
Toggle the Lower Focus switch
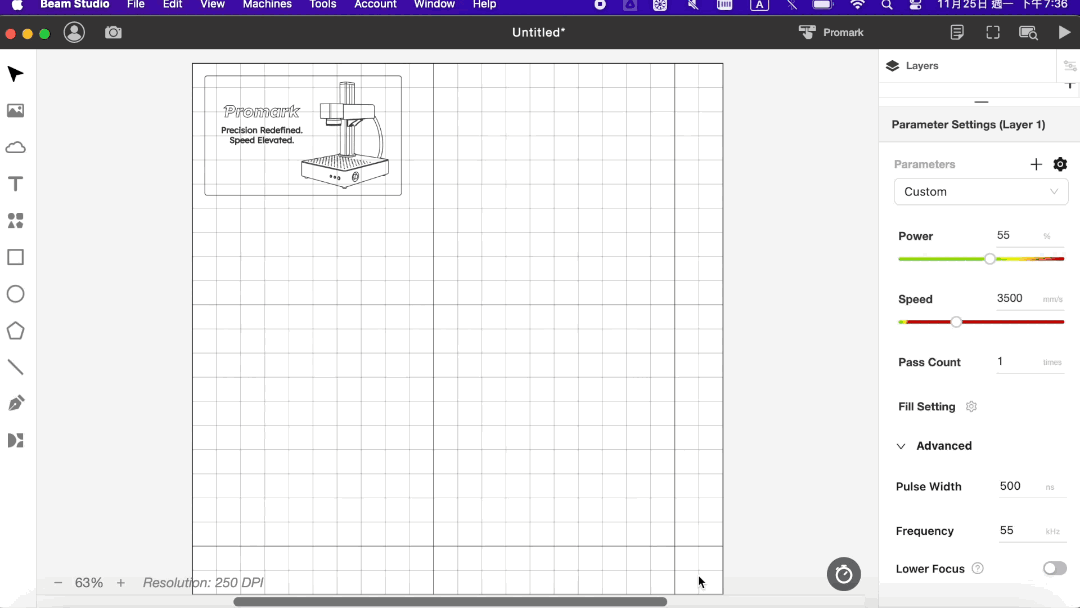[1055, 568]
